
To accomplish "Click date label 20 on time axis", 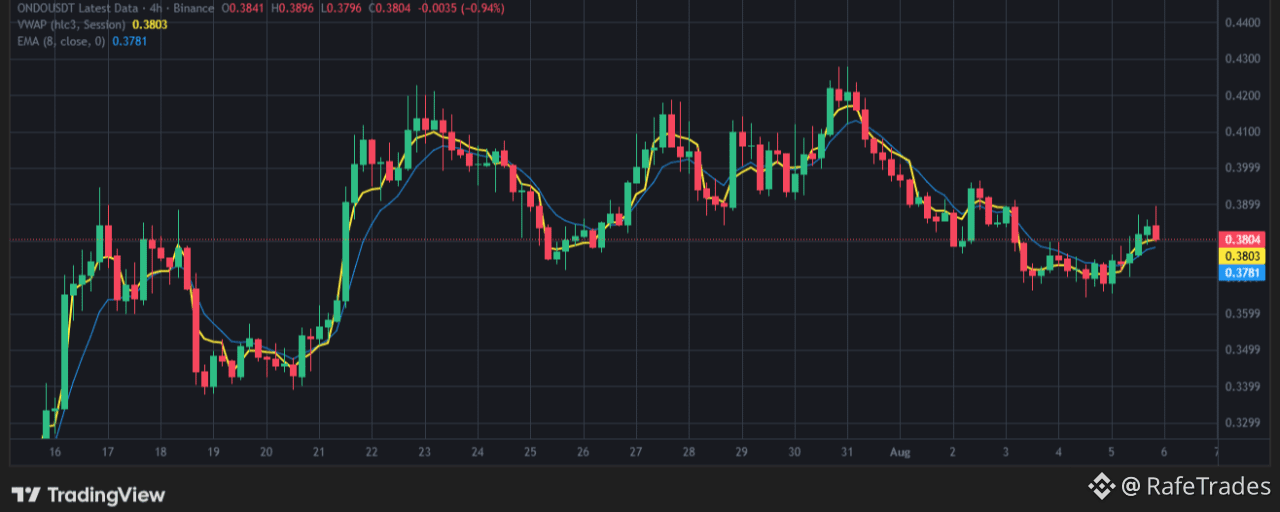I will pos(265,452).
